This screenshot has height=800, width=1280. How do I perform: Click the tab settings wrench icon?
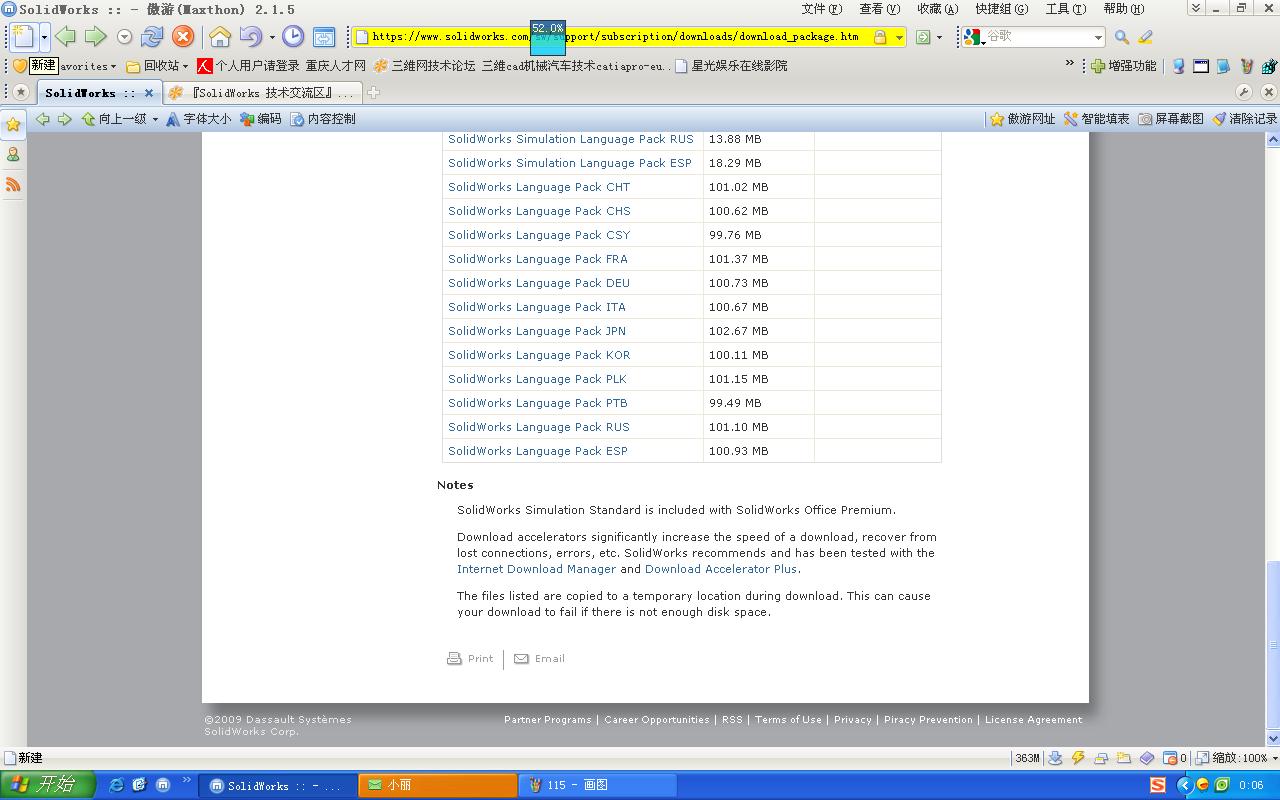[x=1244, y=92]
